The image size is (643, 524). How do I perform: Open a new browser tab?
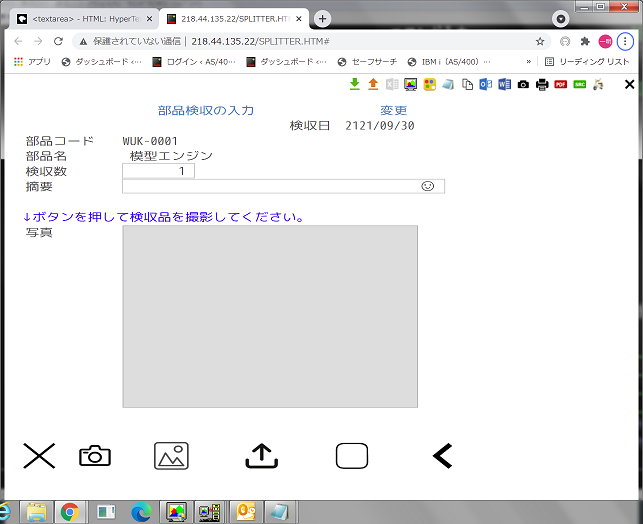pos(323,19)
